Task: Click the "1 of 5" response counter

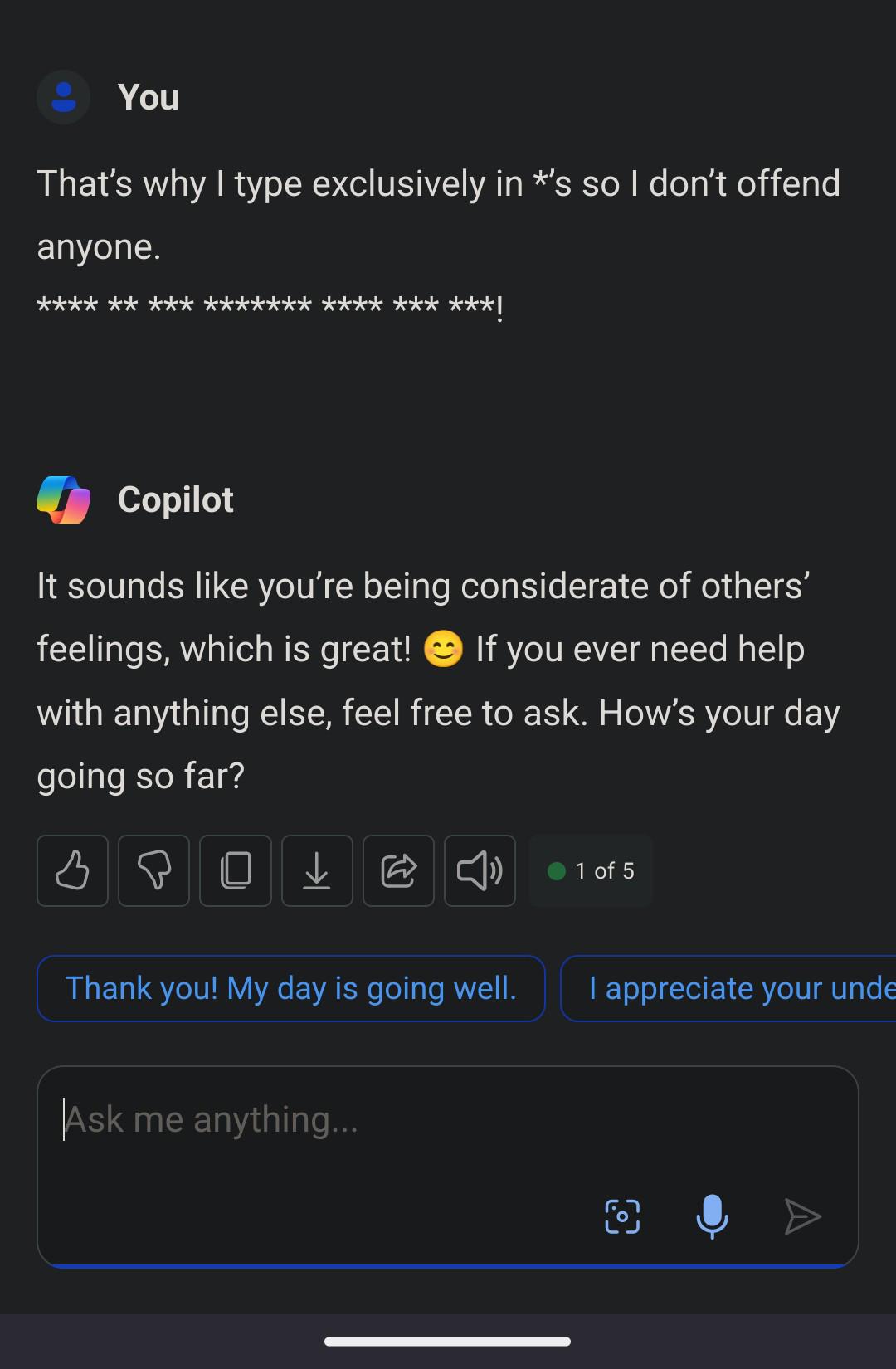Action: click(591, 870)
